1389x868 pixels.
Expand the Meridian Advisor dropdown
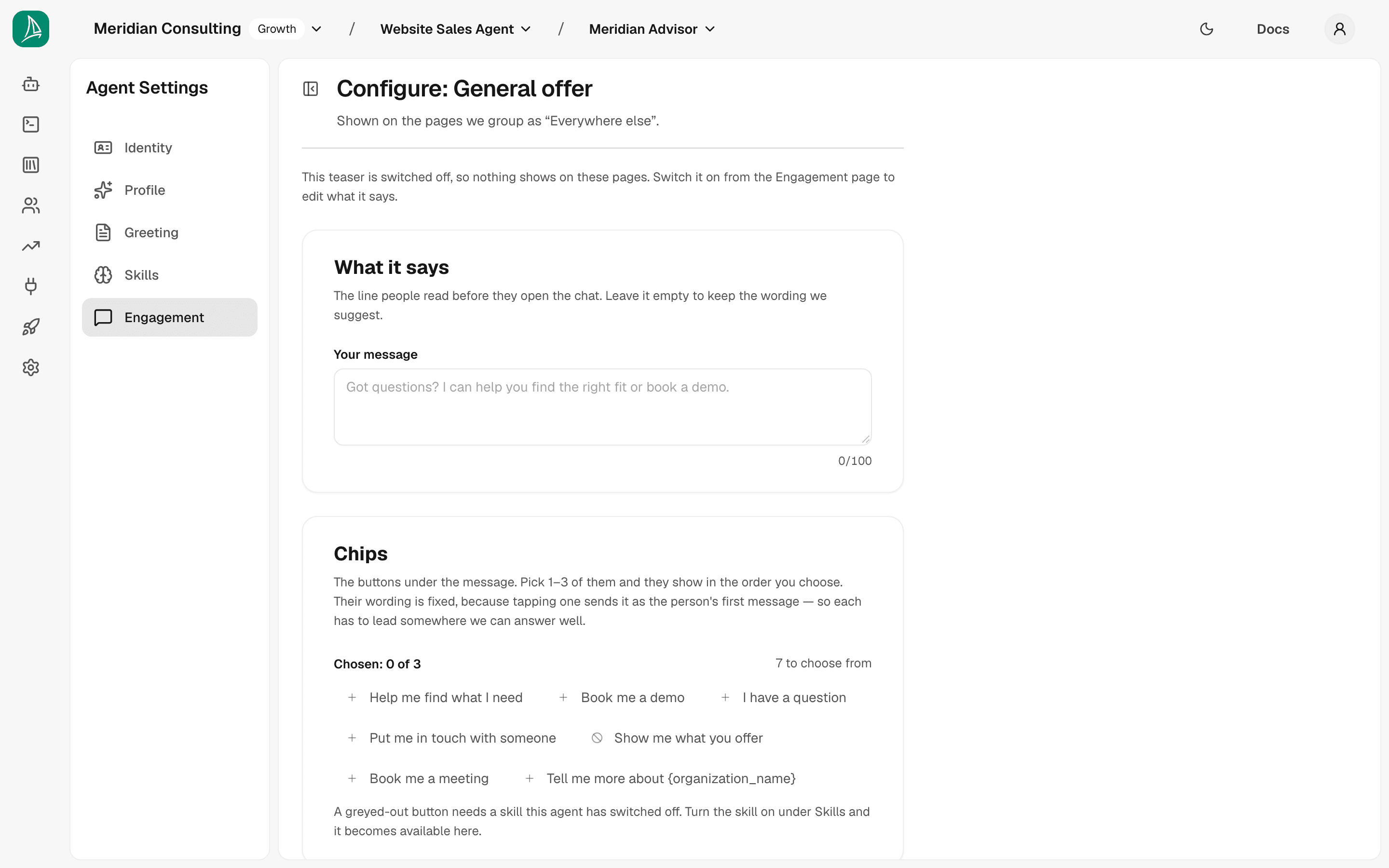point(652,29)
